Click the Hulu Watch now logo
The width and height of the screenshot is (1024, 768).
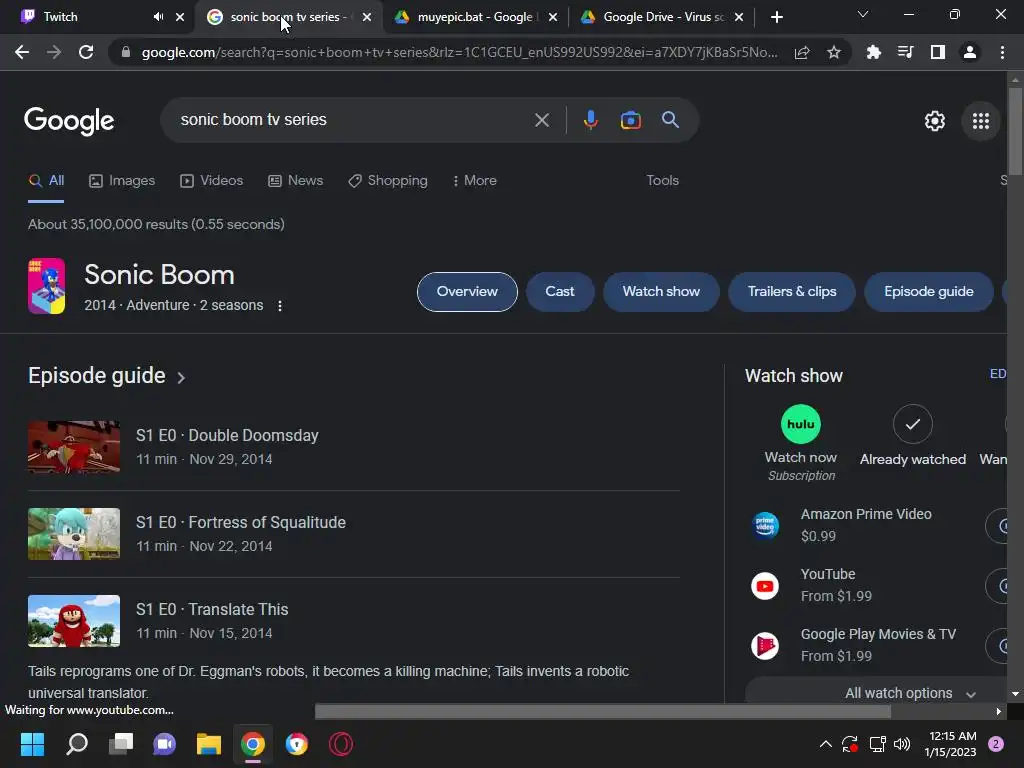click(x=801, y=424)
